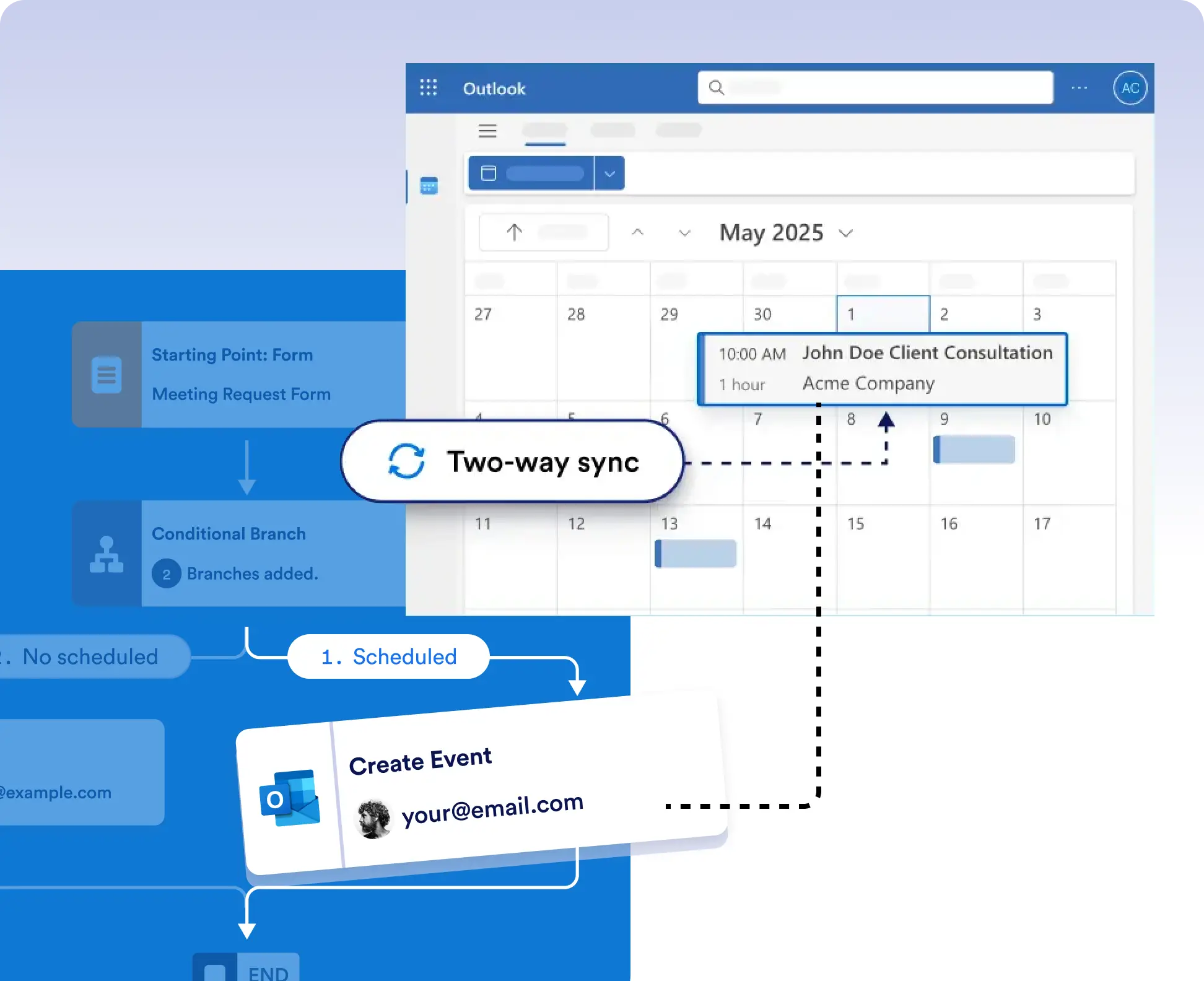Viewport: 1204px width, 981px height.
Task: Expand the new event split-button dropdown
Action: (x=609, y=173)
